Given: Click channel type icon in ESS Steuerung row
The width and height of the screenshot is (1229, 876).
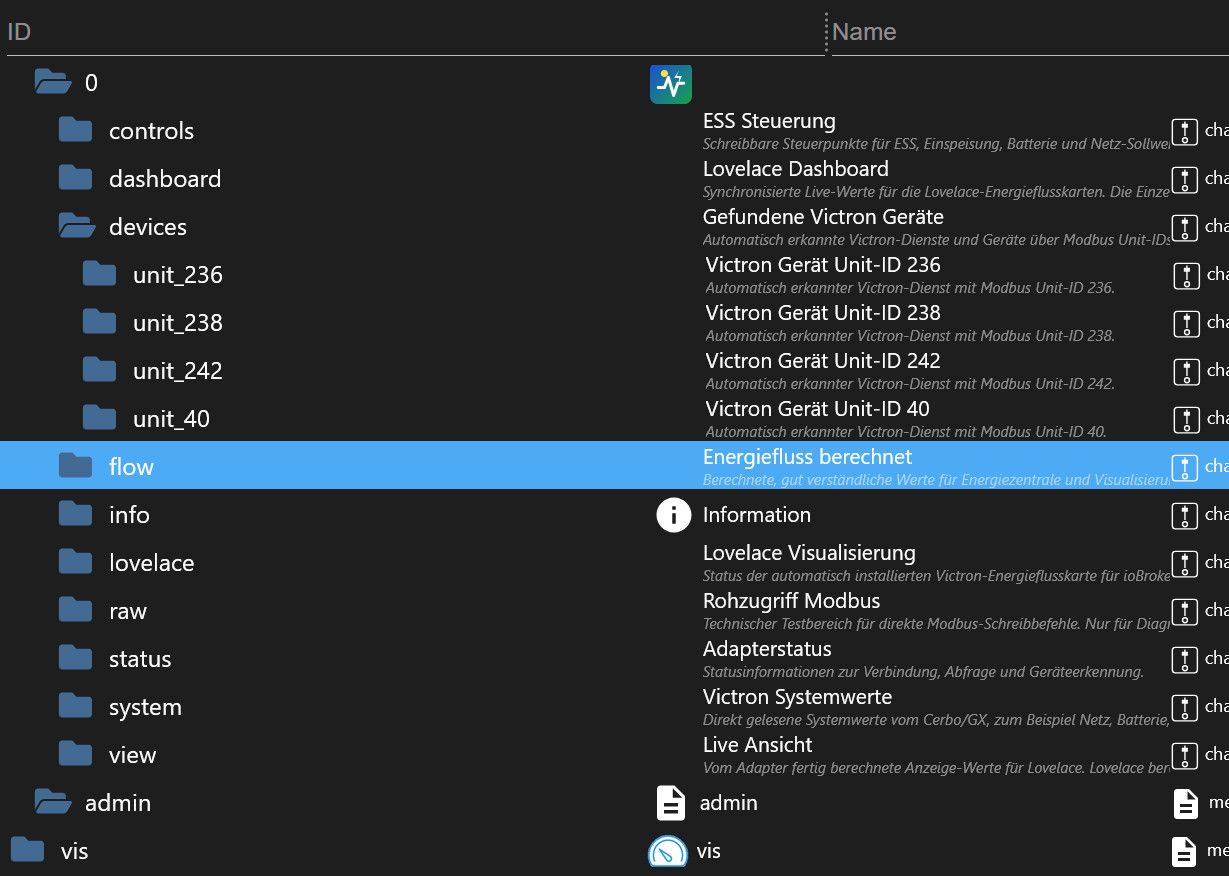Looking at the screenshot, I should pyautogui.click(x=1185, y=131).
